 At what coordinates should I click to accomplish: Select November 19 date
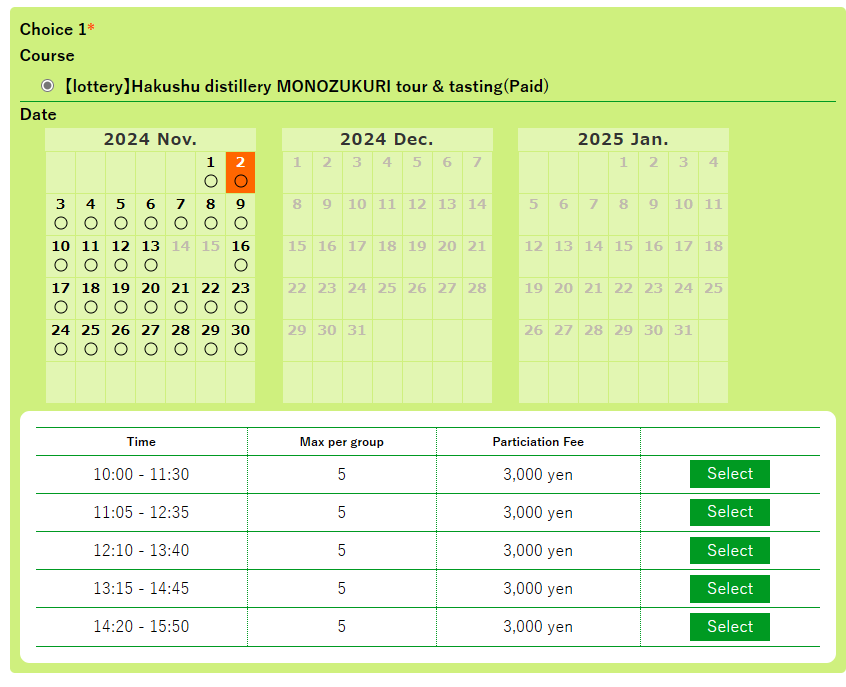[120, 299]
